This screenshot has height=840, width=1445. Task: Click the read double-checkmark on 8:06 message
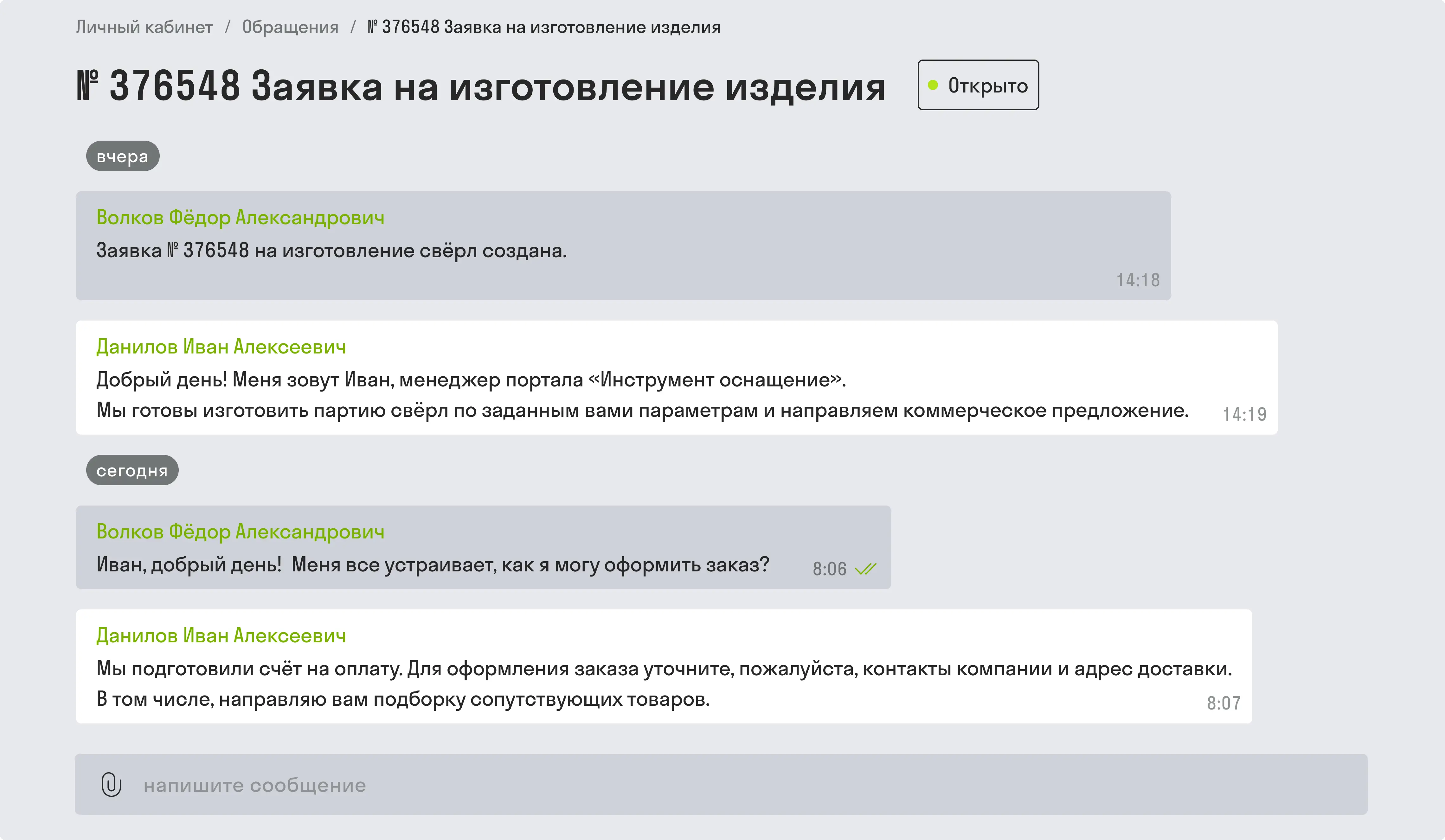click(x=865, y=569)
